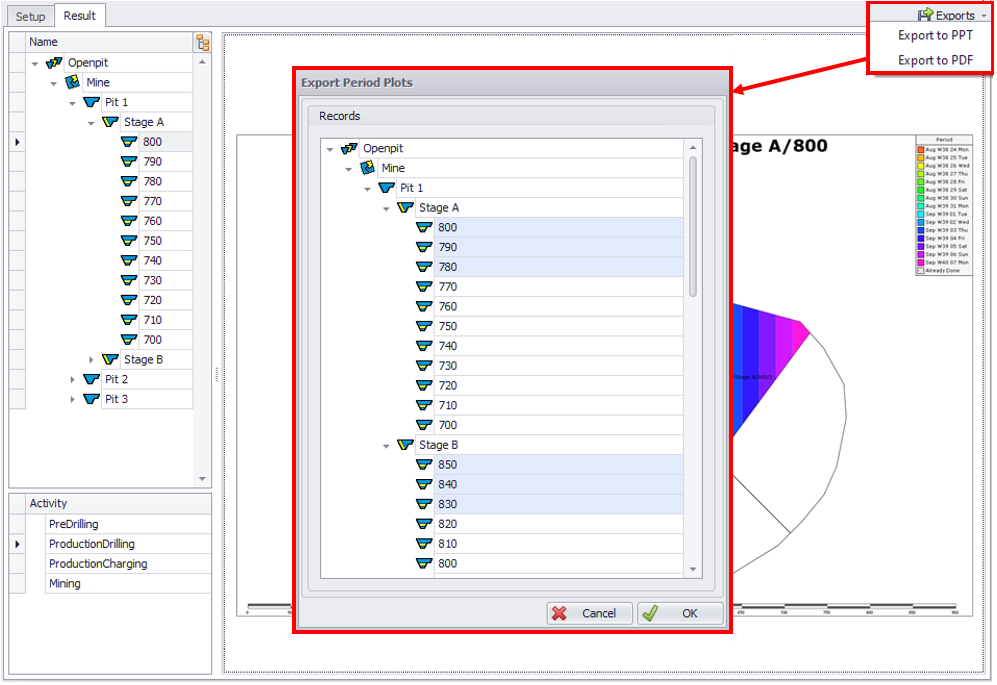This screenshot has height=685, width=997.
Task: Expand Stage B in the left Name tree
Action: [x=92, y=360]
